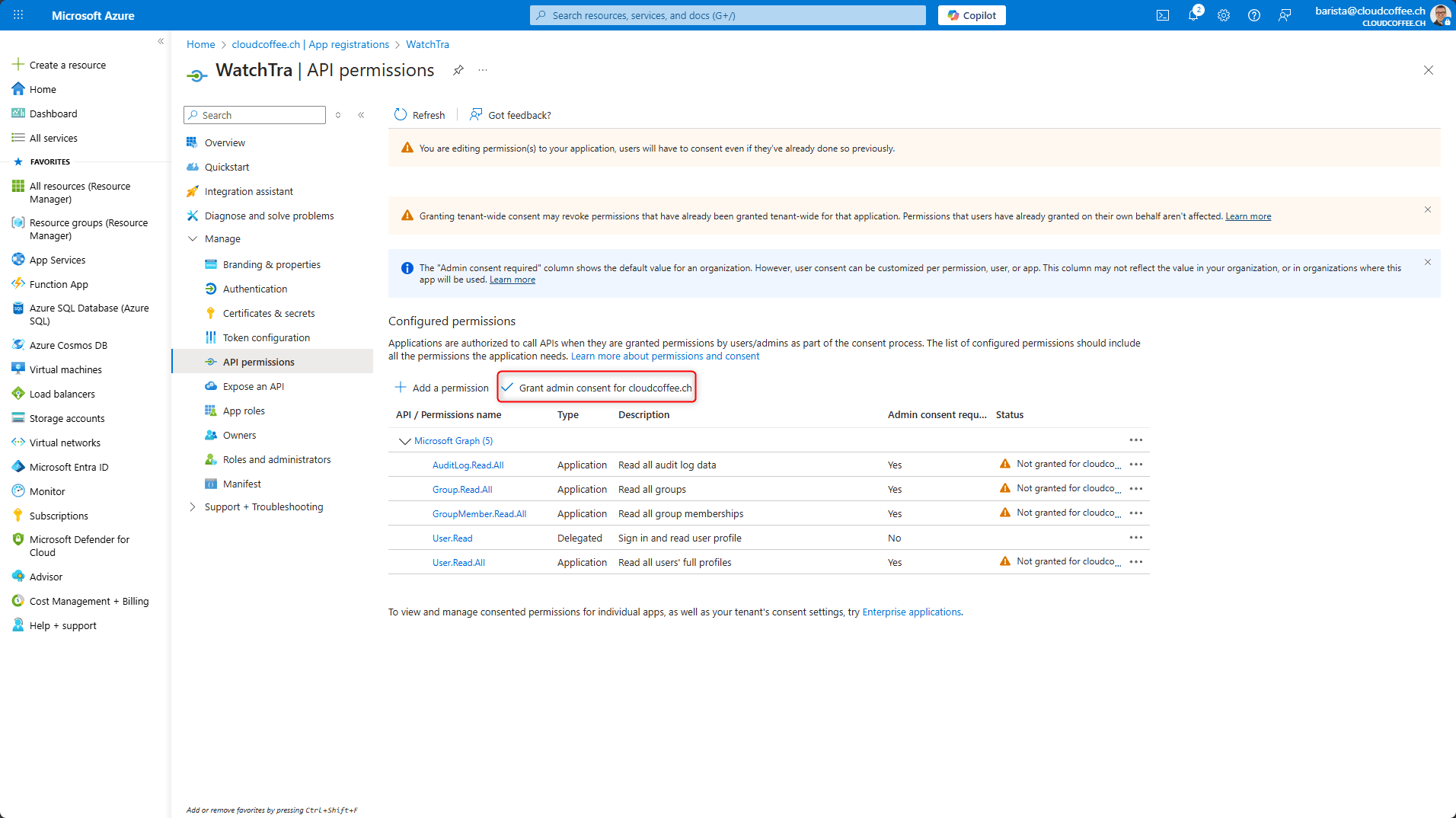Expand Support + Troubleshooting section

click(x=193, y=507)
